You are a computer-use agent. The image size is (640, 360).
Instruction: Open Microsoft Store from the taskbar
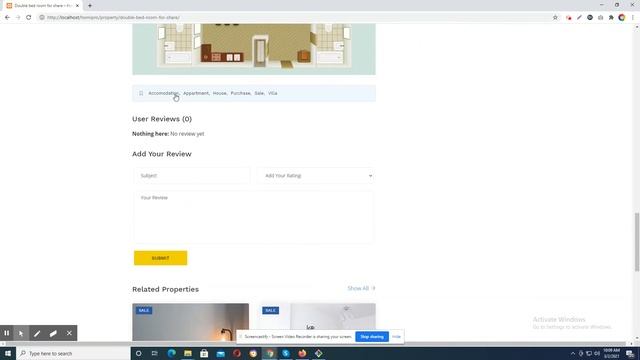click(204, 353)
